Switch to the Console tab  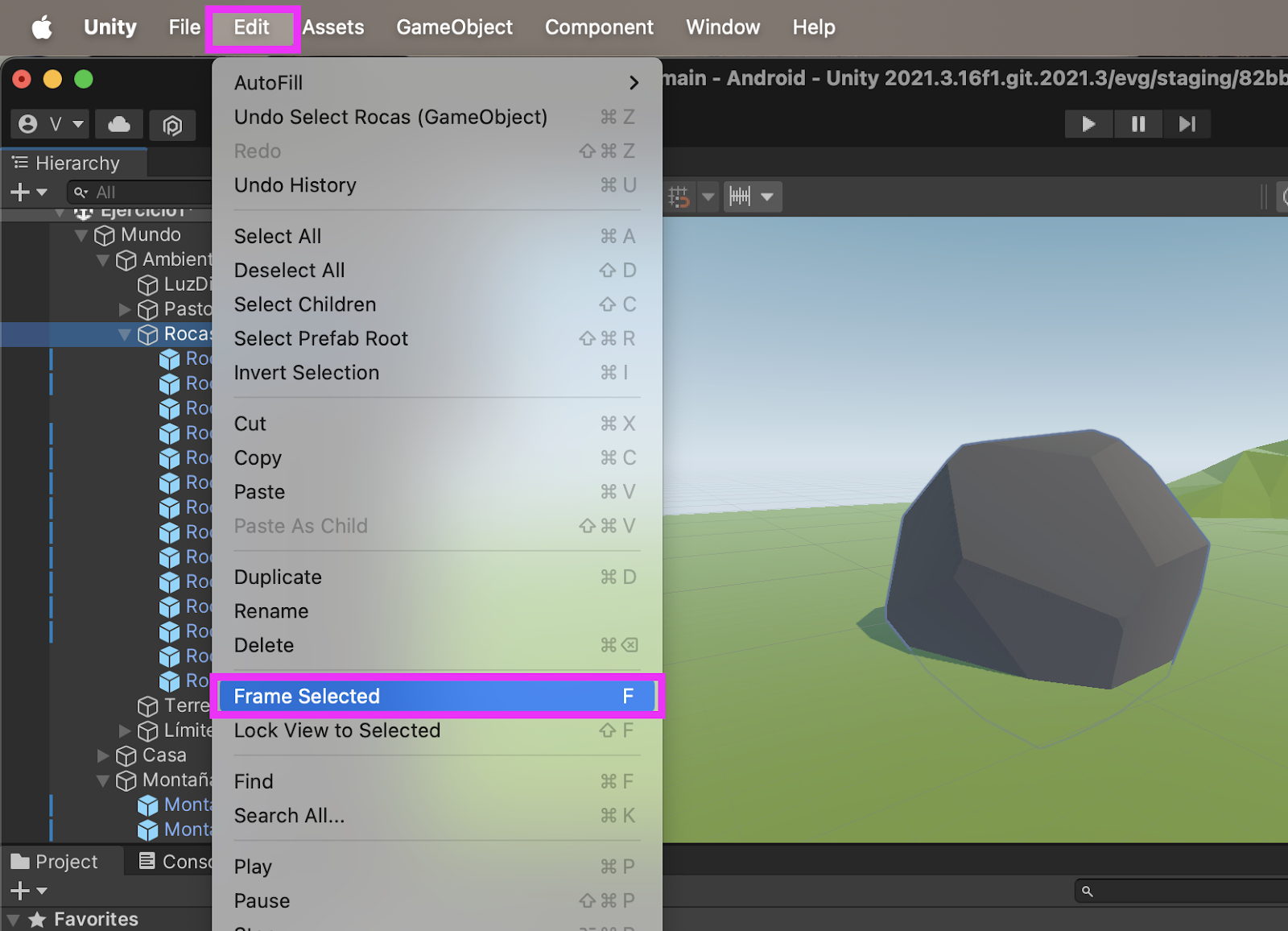(x=175, y=862)
